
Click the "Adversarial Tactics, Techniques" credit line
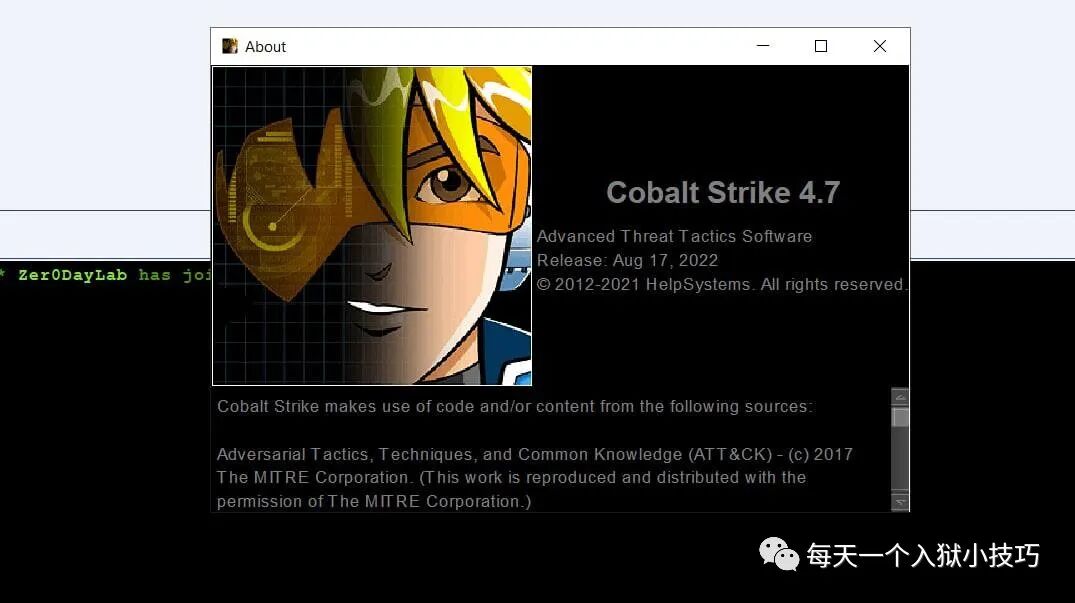tap(535, 454)
